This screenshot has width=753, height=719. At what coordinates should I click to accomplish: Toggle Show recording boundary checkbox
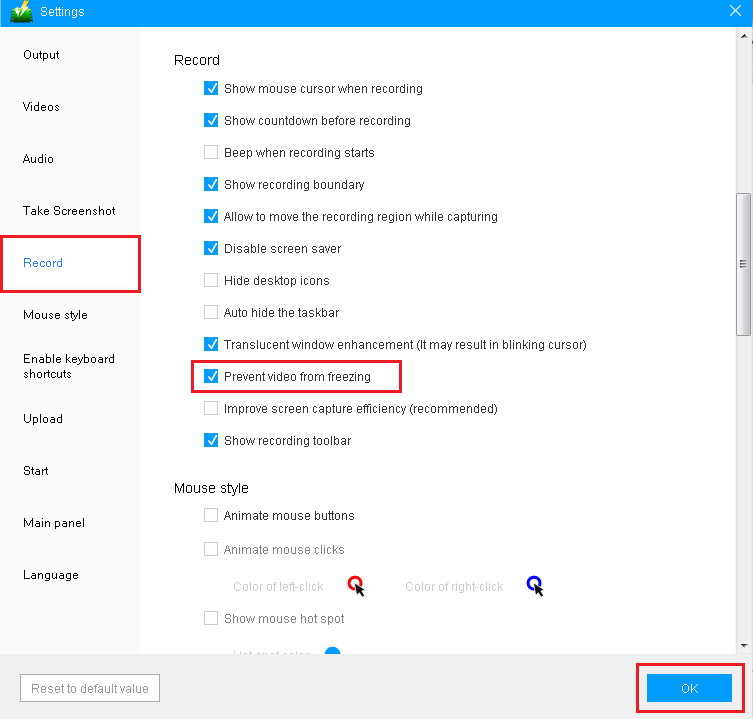coord(211,184)
